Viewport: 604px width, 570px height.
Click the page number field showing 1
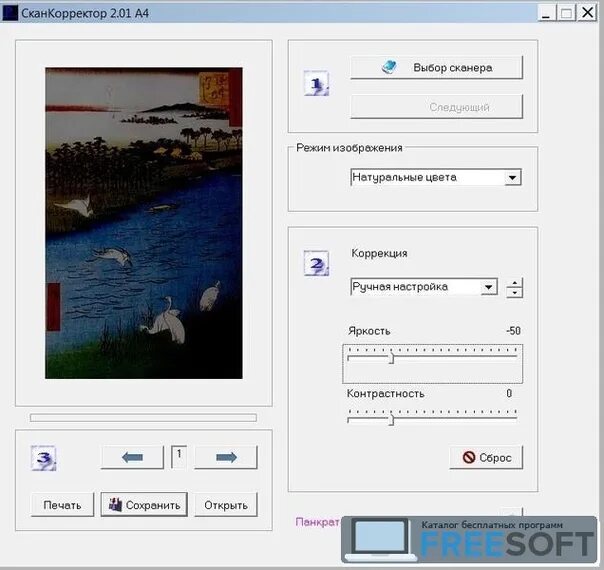click(179, 457)
